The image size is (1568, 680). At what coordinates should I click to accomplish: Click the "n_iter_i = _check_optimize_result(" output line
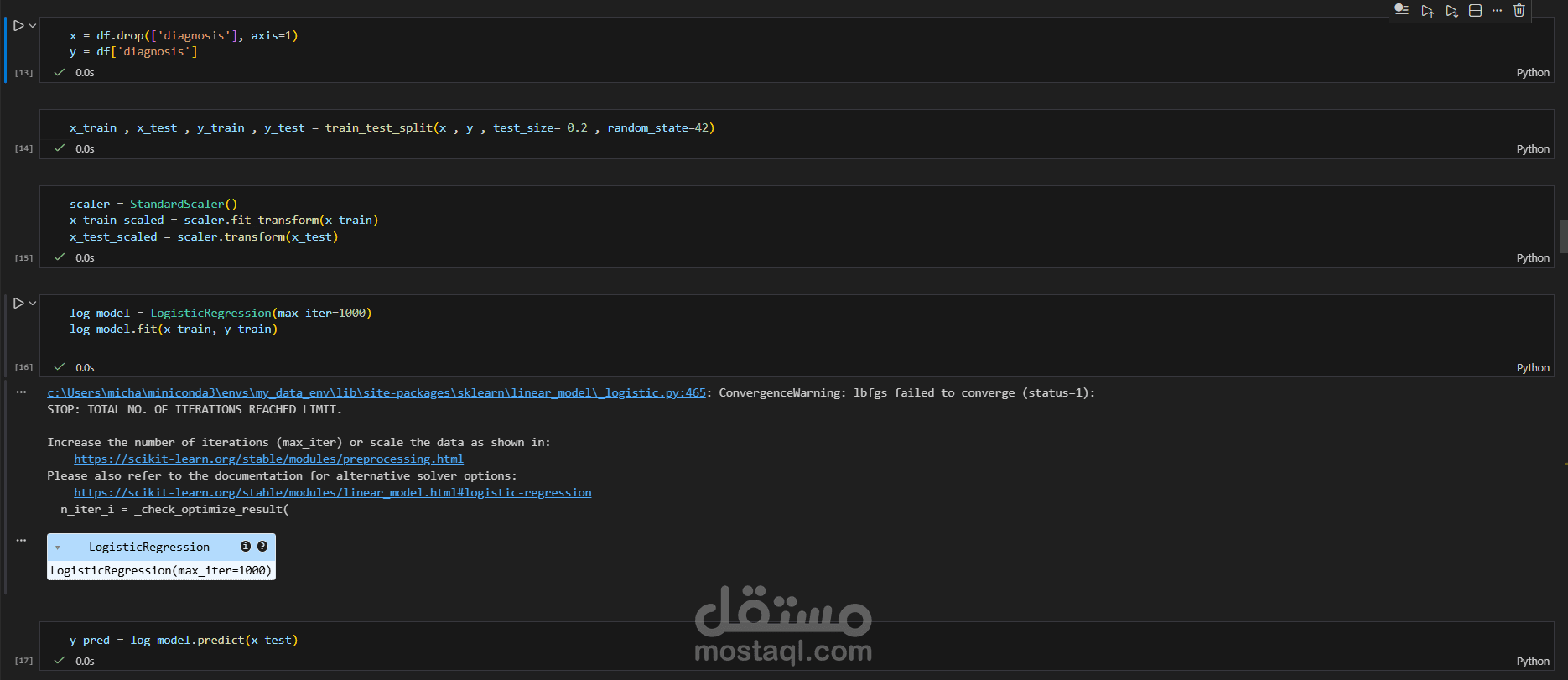click(174, 510)
